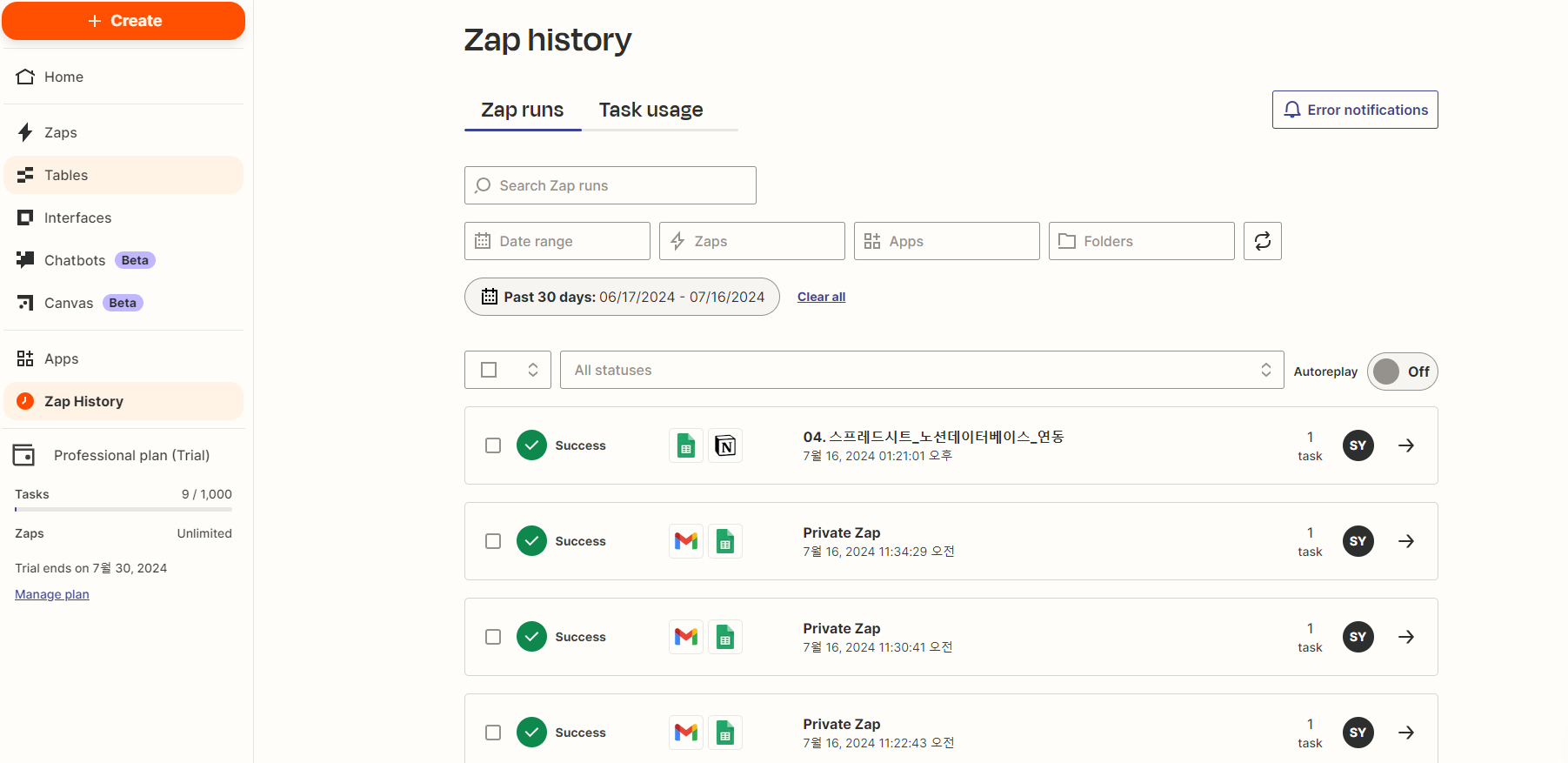Click Google Sheets icon in 11:30:41 run
Screen dimensions: 1568x763
pyautogui.click(x=725, y=637)
